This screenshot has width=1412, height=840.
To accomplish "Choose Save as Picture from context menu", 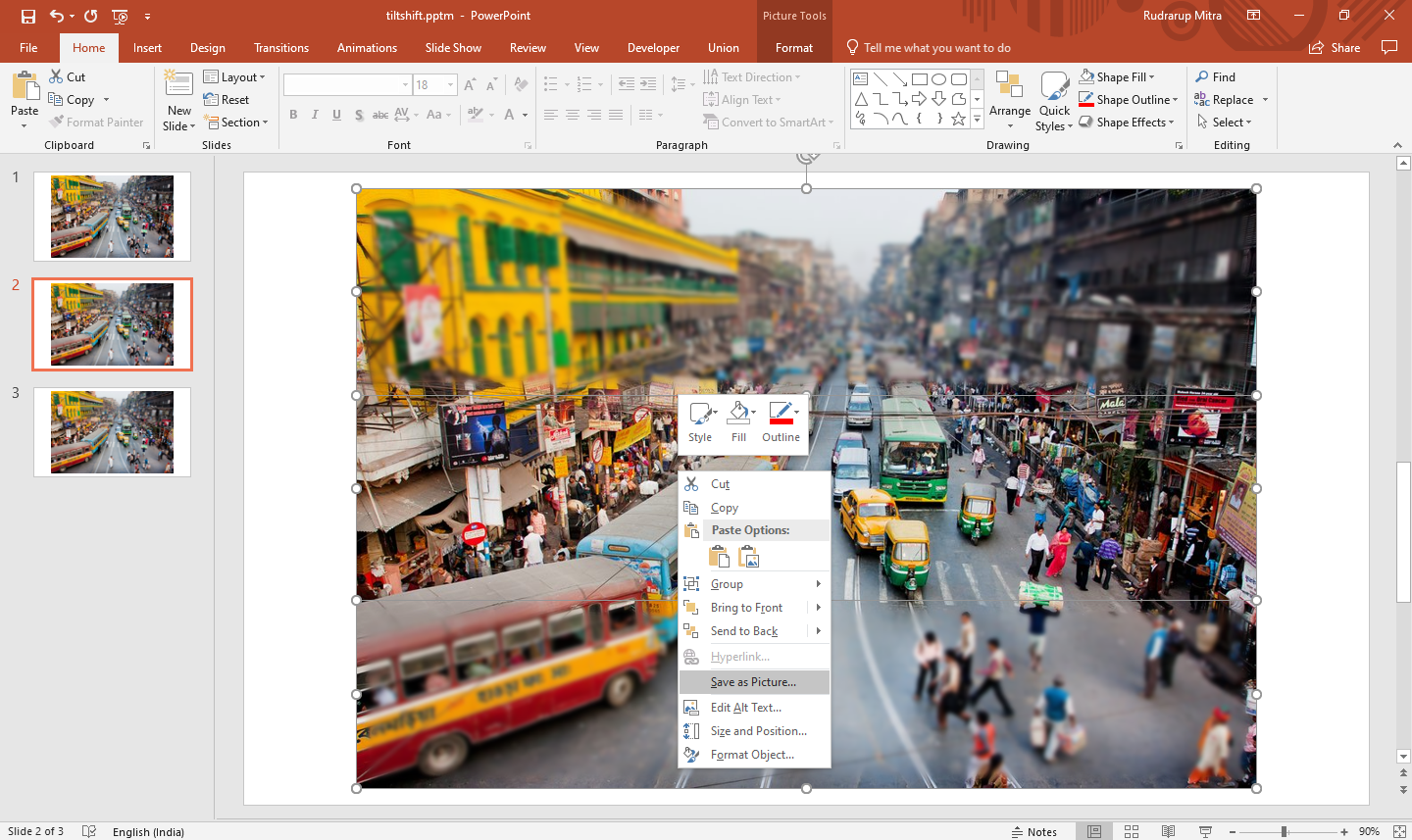I will pos(754,682).
